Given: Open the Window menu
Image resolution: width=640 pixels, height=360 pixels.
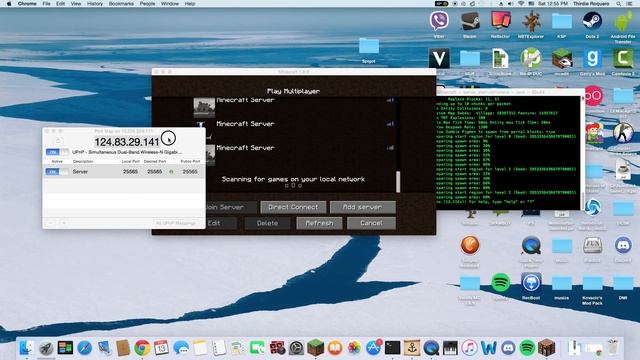Looking at the screenshot, I should click(170, 4).
